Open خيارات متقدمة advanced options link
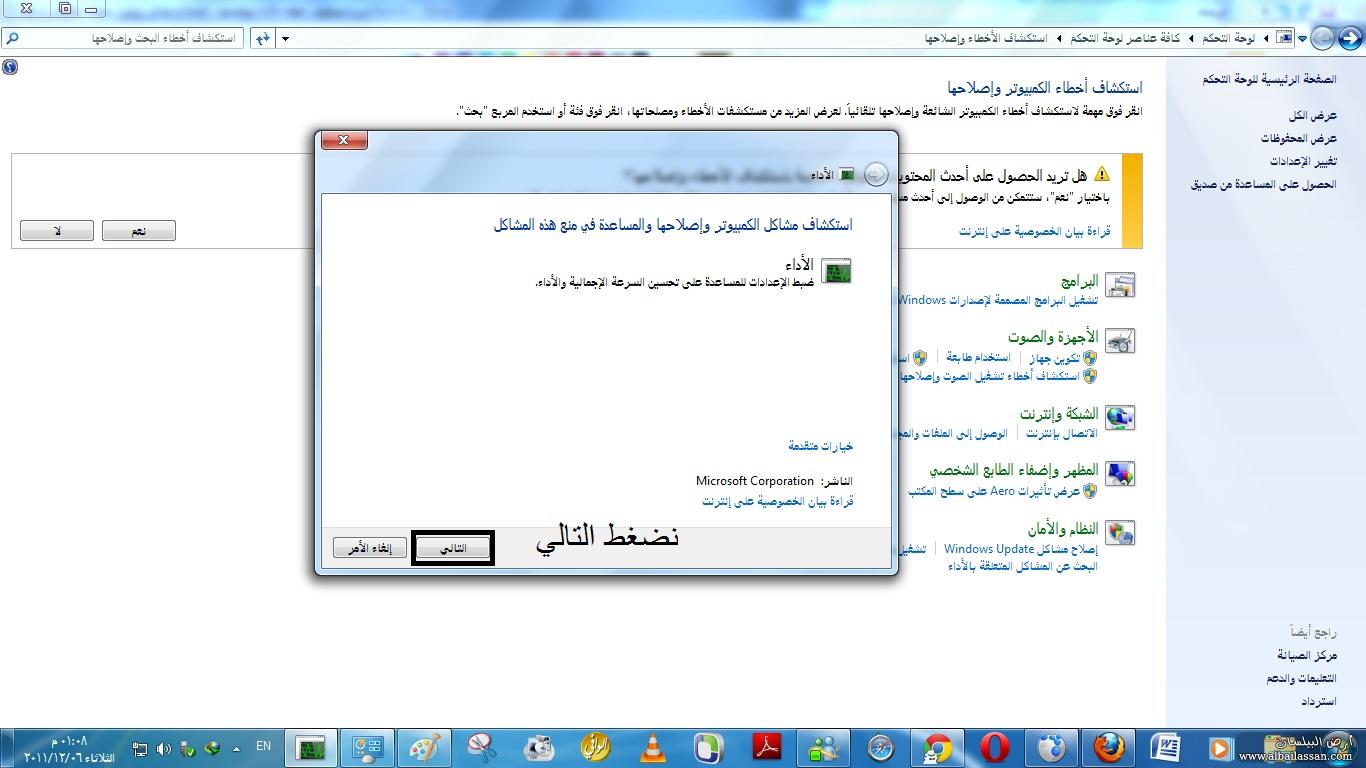 [820, 446]
